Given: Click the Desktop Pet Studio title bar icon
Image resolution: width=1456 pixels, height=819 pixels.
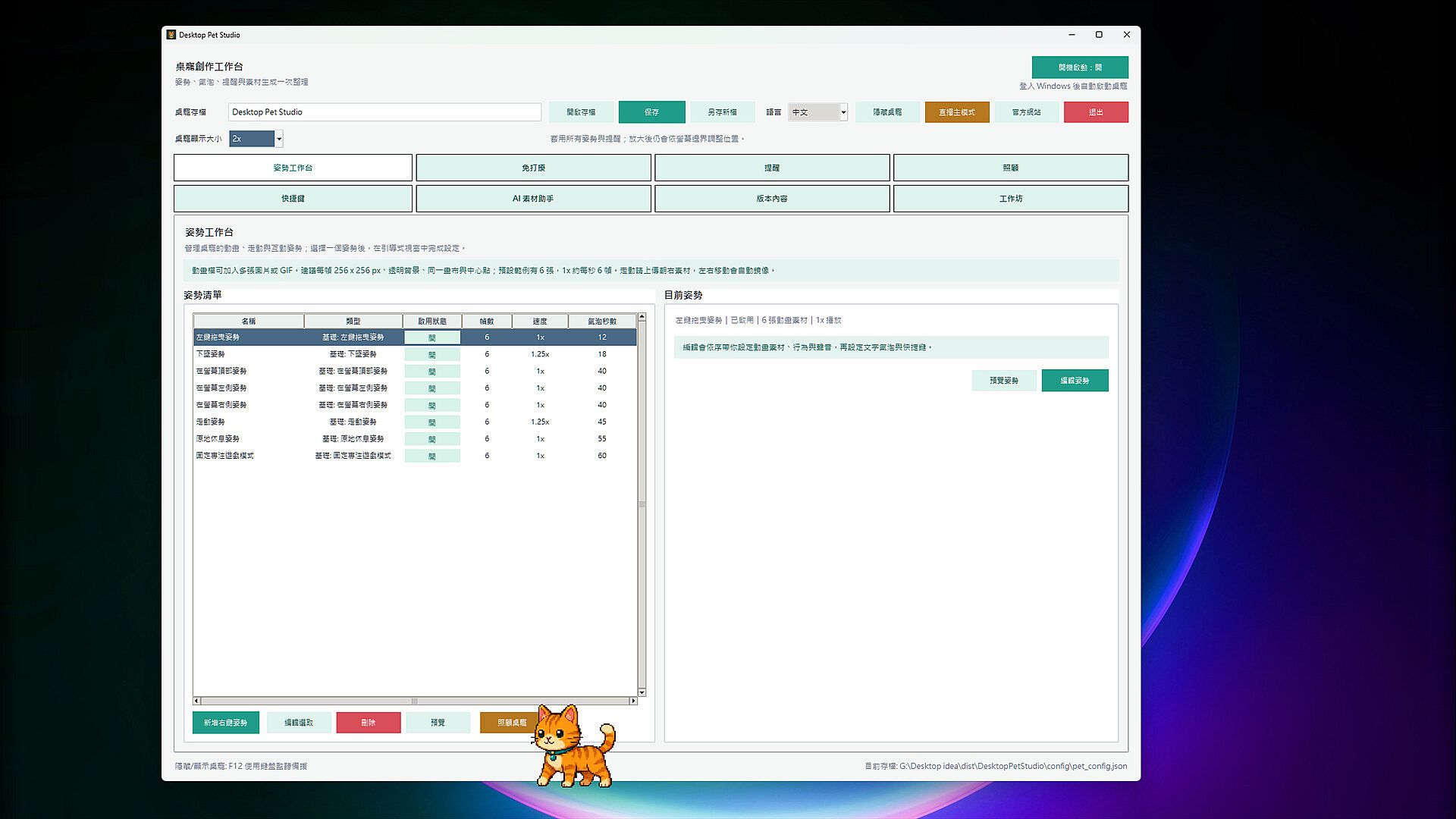Looking at the screenshot, I should (x=171, y=35).
